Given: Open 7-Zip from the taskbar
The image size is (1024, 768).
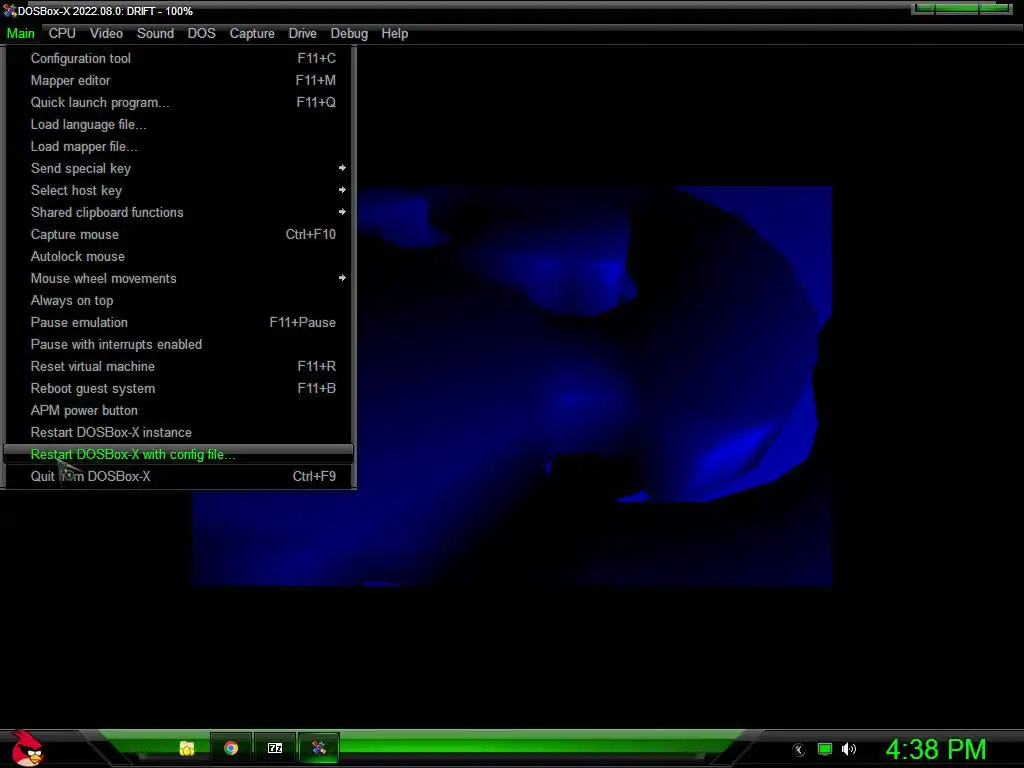Looking at the screenshot, I should tap(275, 748).
